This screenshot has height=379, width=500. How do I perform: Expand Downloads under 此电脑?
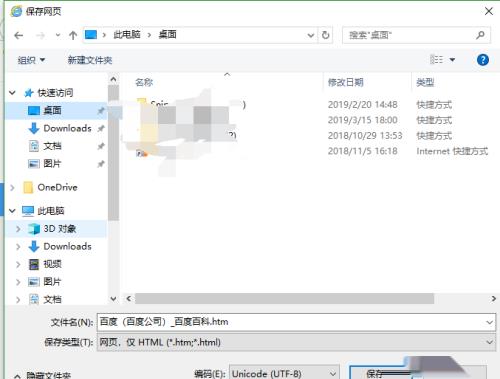[x=18, y=247]
